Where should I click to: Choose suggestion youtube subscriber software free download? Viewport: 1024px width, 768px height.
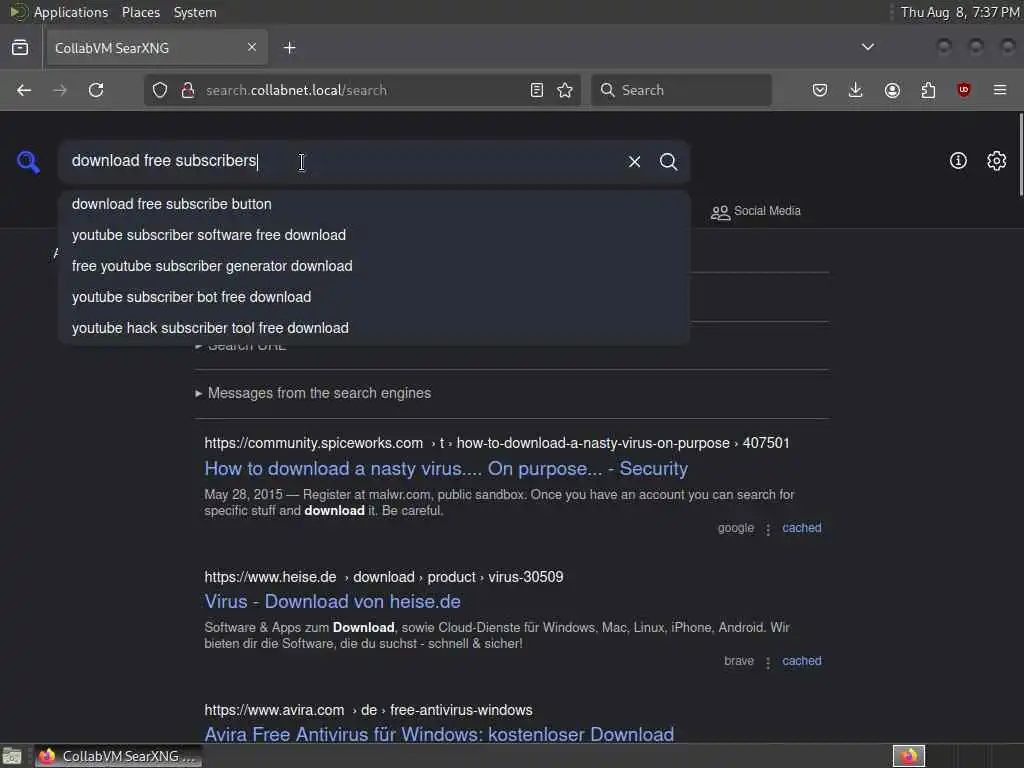374,235
